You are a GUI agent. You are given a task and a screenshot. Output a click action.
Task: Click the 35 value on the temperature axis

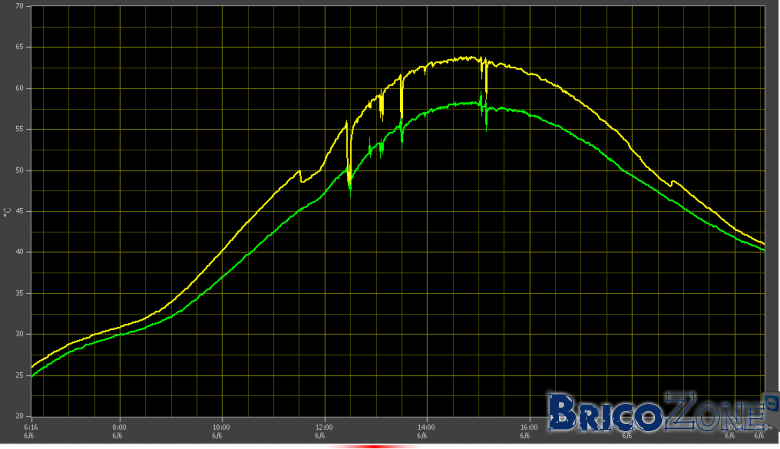coord(19,293)
